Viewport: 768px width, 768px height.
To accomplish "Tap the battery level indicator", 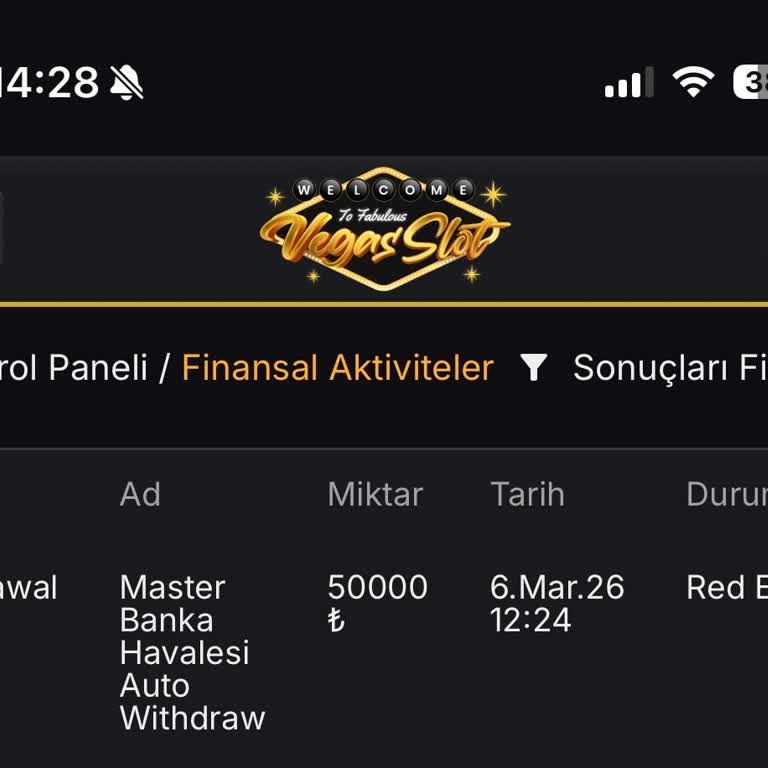I will coord(752,82).
